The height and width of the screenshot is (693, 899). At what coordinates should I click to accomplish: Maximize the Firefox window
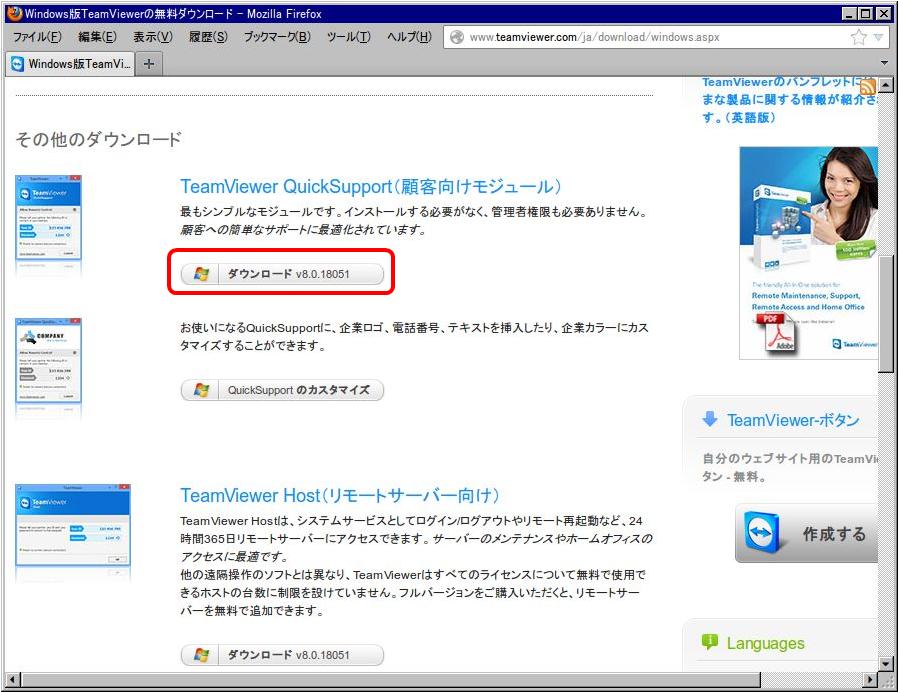pyautogui.click(x=865, y=13)
